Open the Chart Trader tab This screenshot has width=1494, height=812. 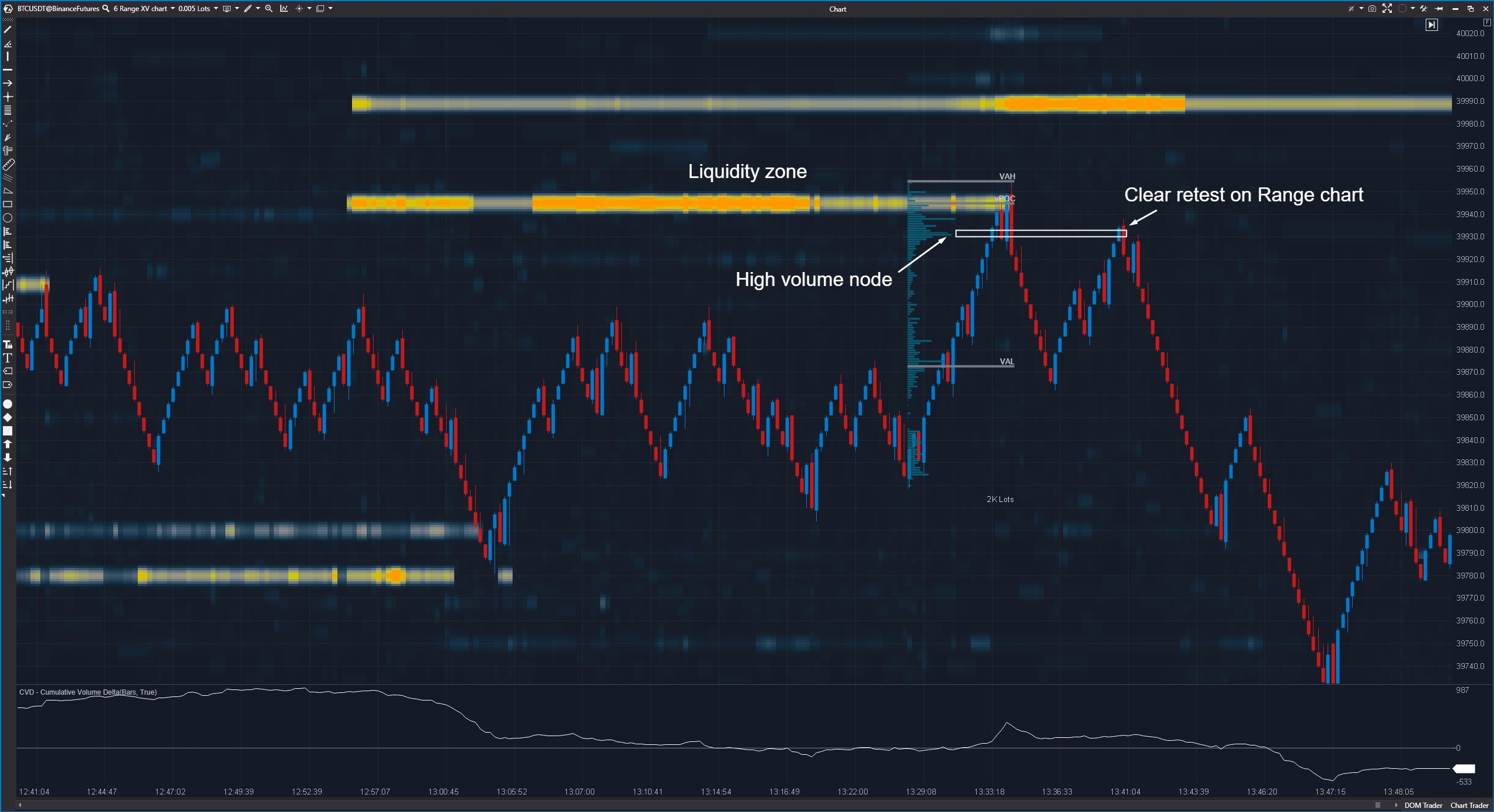1469,806
